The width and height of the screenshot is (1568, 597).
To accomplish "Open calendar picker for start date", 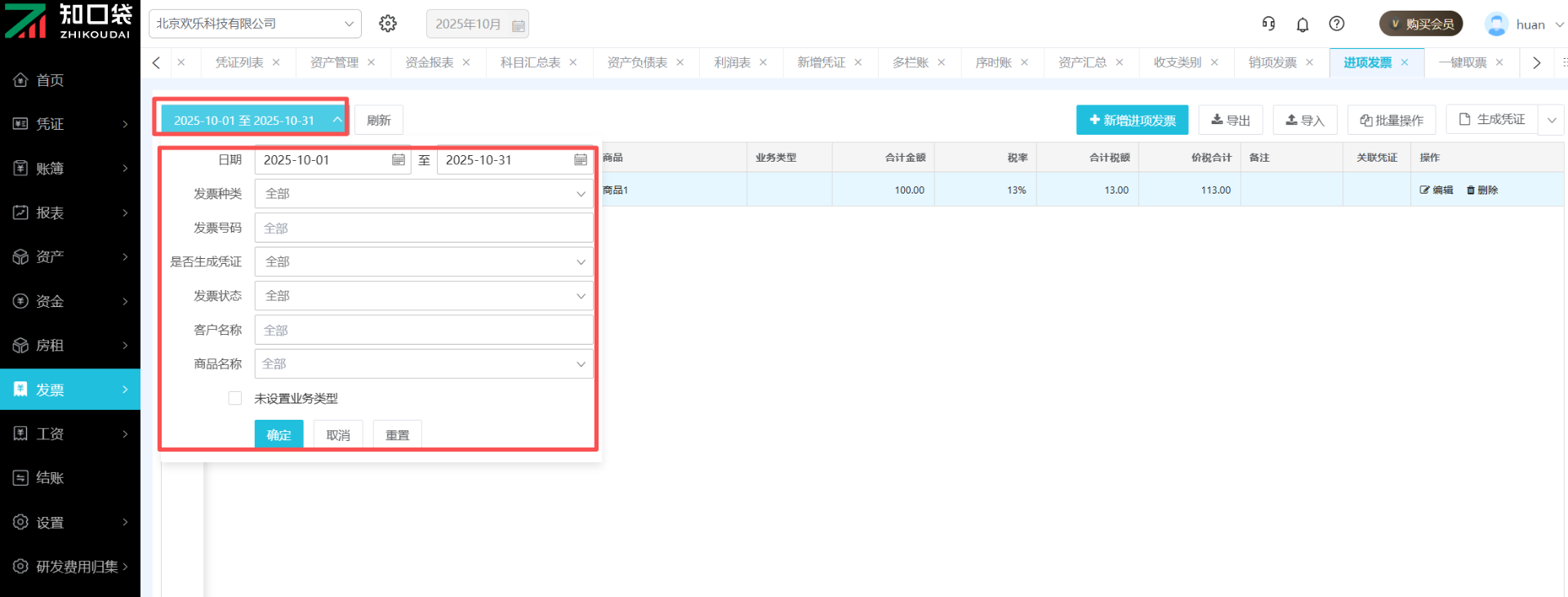I will point(398,160).
